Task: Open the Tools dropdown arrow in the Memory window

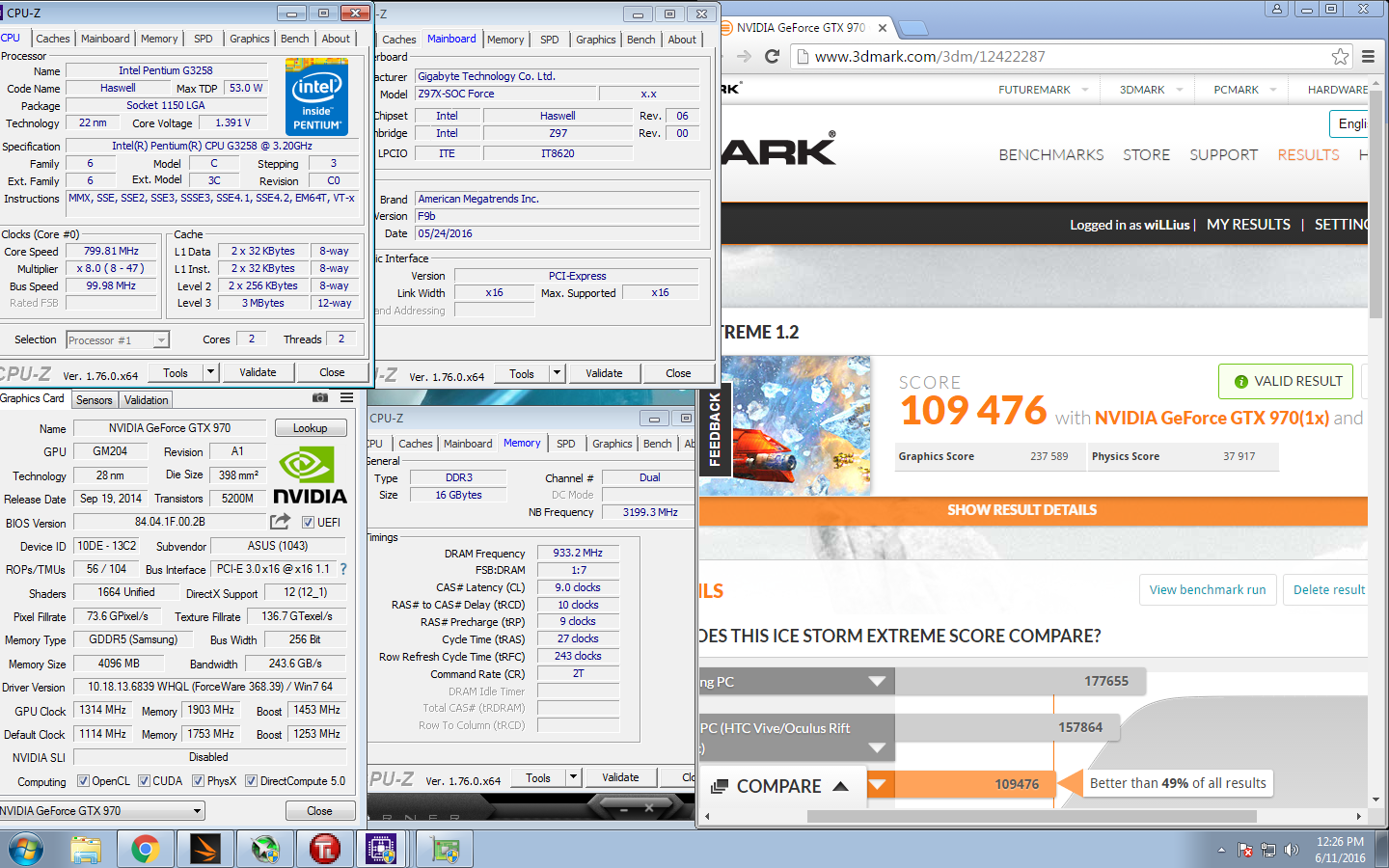Action: tap(573, 777)
